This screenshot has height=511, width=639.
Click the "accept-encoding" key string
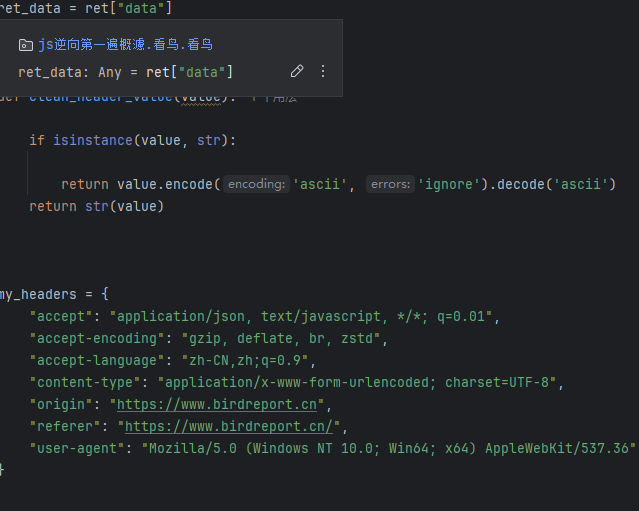click(x=94, y=338)
